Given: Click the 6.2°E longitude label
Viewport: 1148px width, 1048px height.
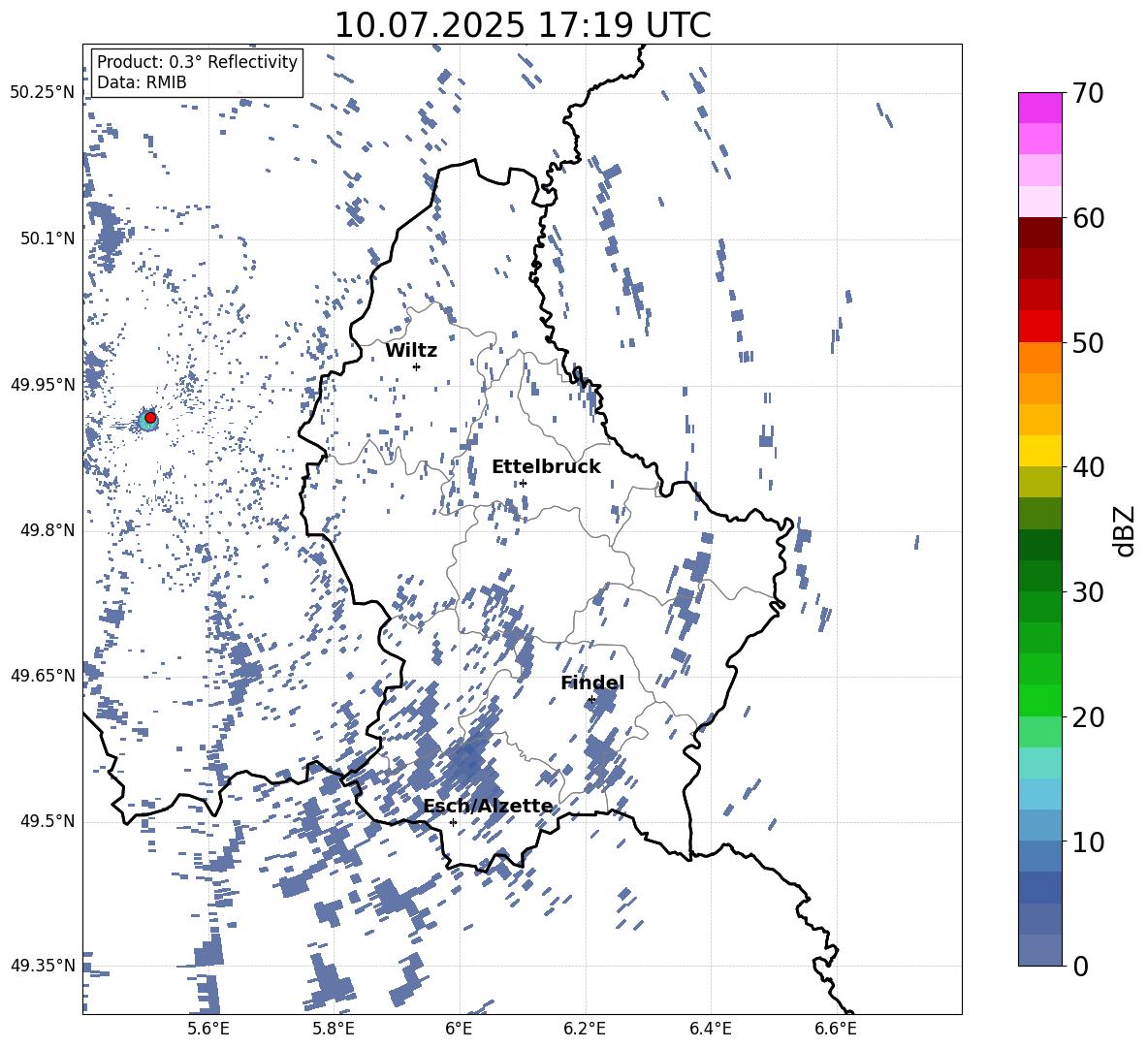Looking at the screenshot, I should [585, 1029].
